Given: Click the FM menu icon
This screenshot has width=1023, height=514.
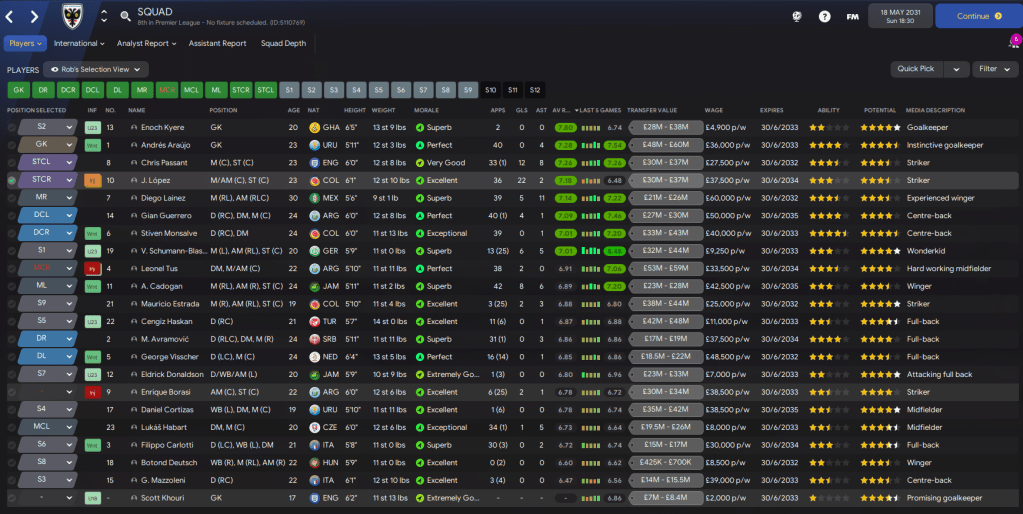Looking at the screenshot, I should [852, 16].
